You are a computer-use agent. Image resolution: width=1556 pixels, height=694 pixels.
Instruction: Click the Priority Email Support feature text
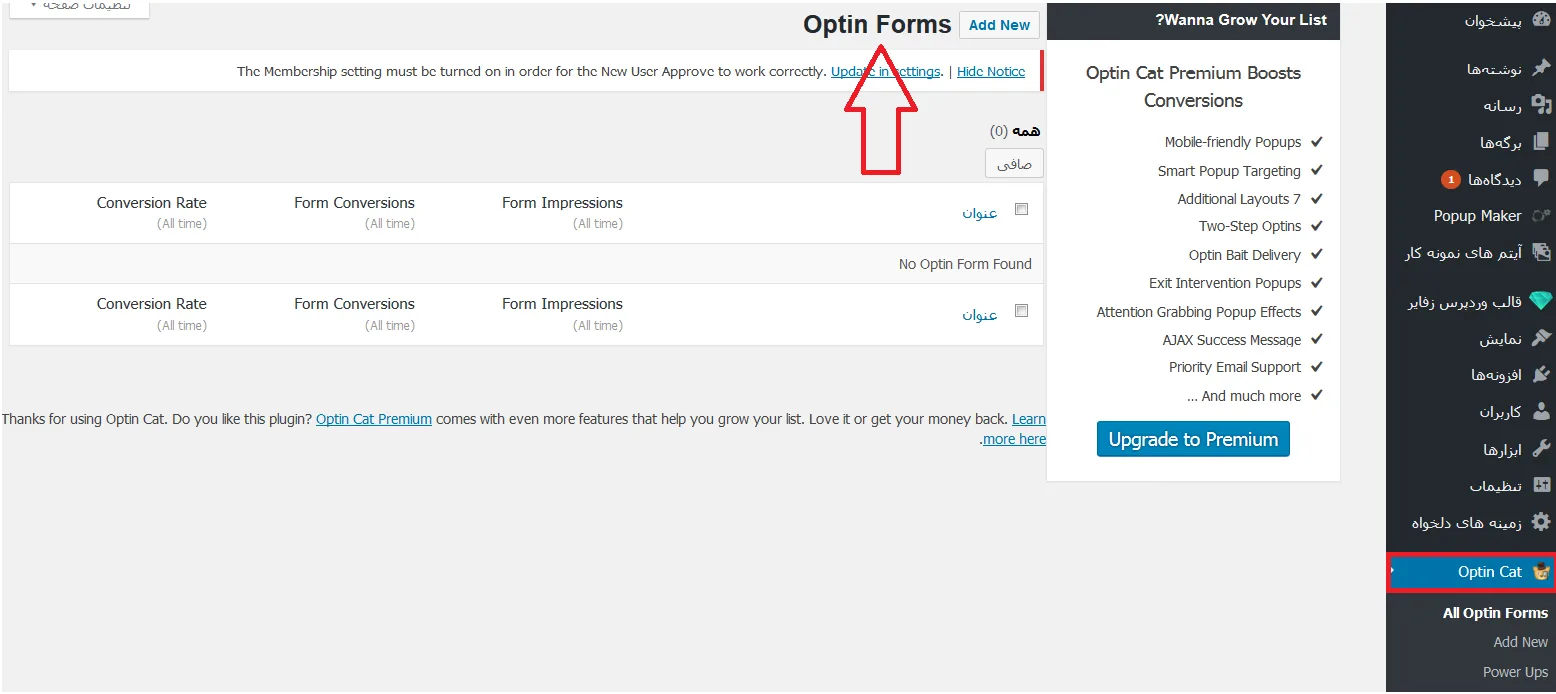pos(1235,367)
